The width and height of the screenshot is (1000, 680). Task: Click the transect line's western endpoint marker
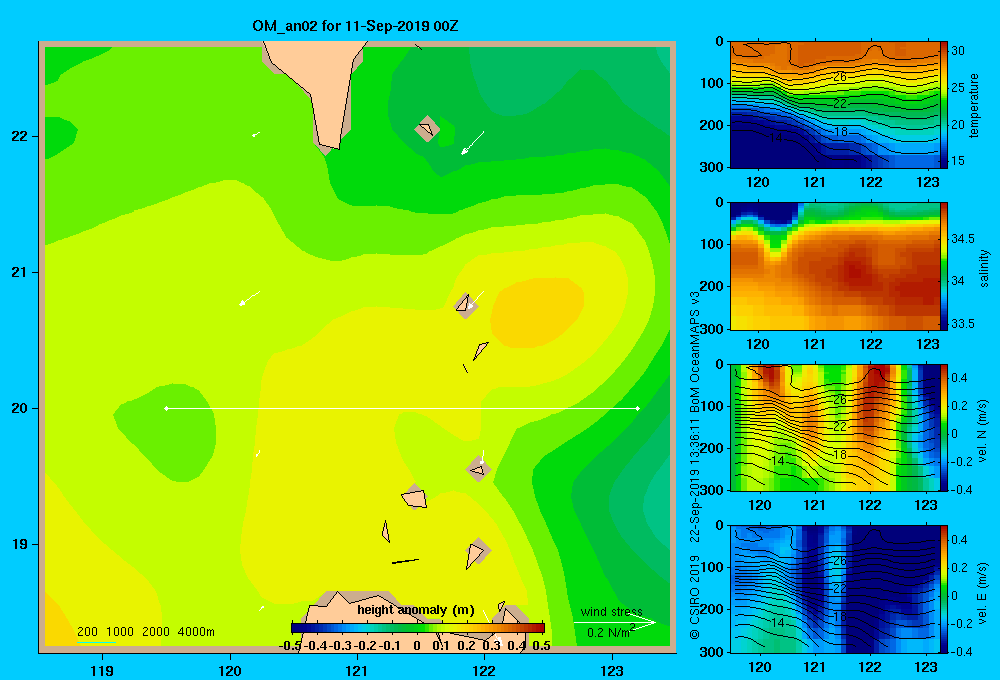166,408
